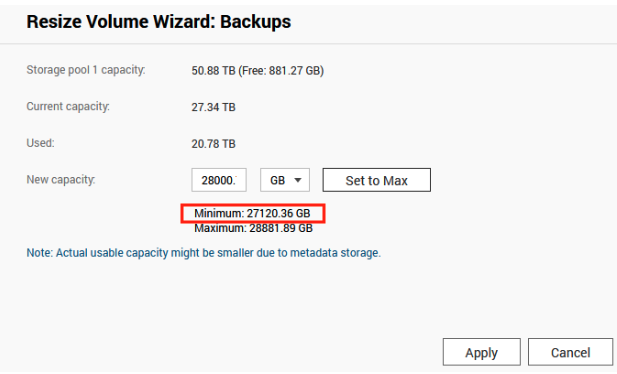Expand the unit selector via its arrow
Screen dimensions: 617x374
298,180
